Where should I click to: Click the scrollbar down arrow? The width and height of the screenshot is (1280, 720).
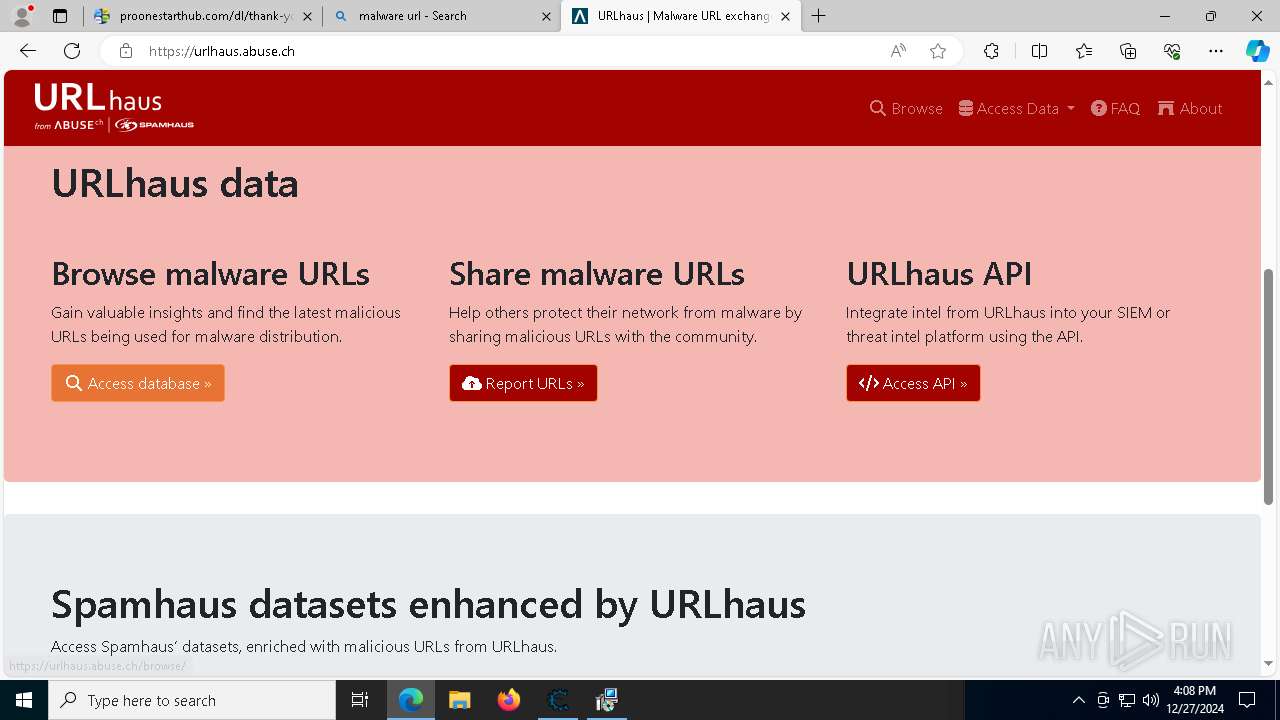1269,663
